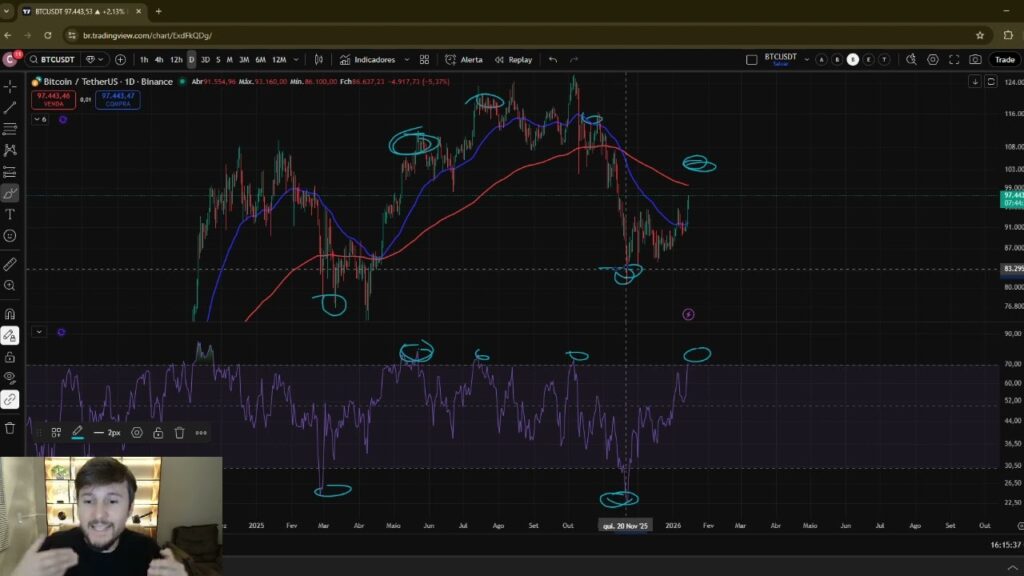The width and height of the screenshot is (1024, 576).
Task: Hide all drawings with the eye icon
Action: pos(10,377)
